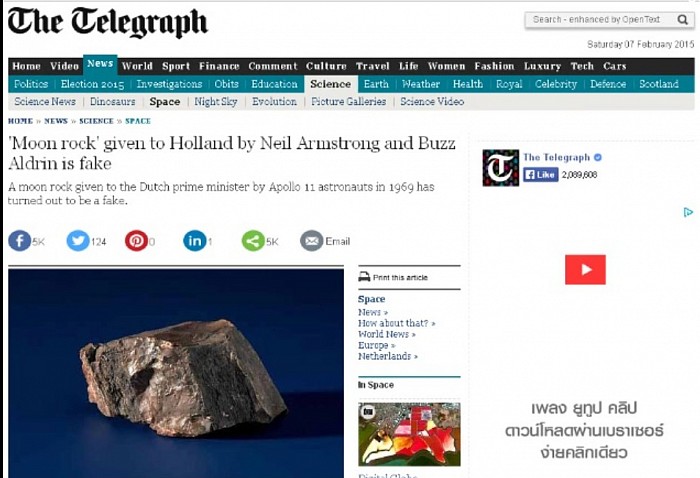The image size is (700, 478).
Task: Open AdChoices triangle icon
Action: click(688, 212)
